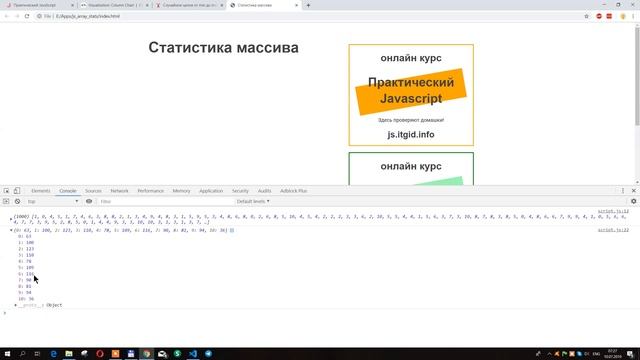Open Windows taskbar search
The width and height of the screenshot is (640, 360).
(x=22, y=353)
